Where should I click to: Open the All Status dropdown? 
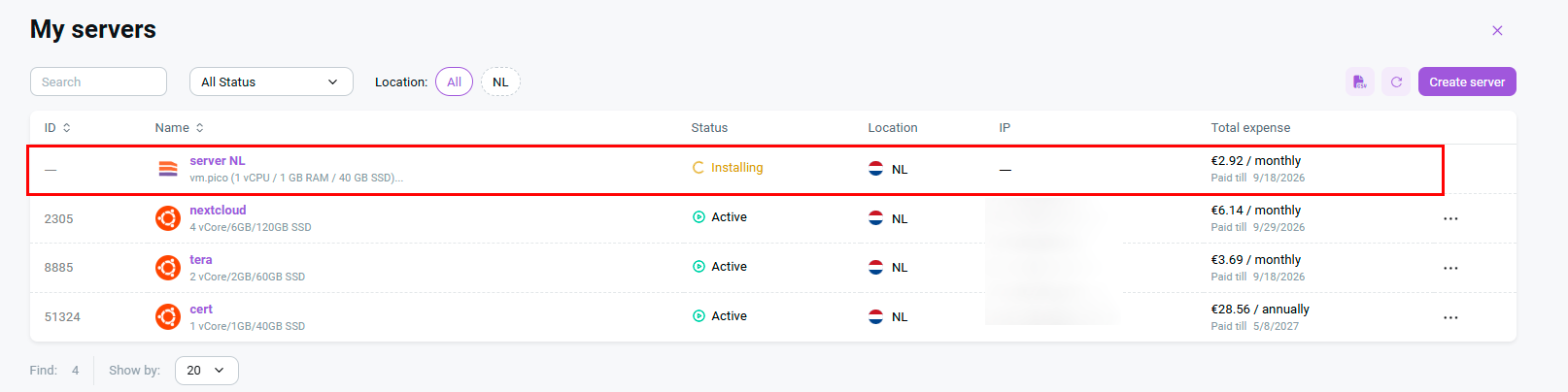271,82
